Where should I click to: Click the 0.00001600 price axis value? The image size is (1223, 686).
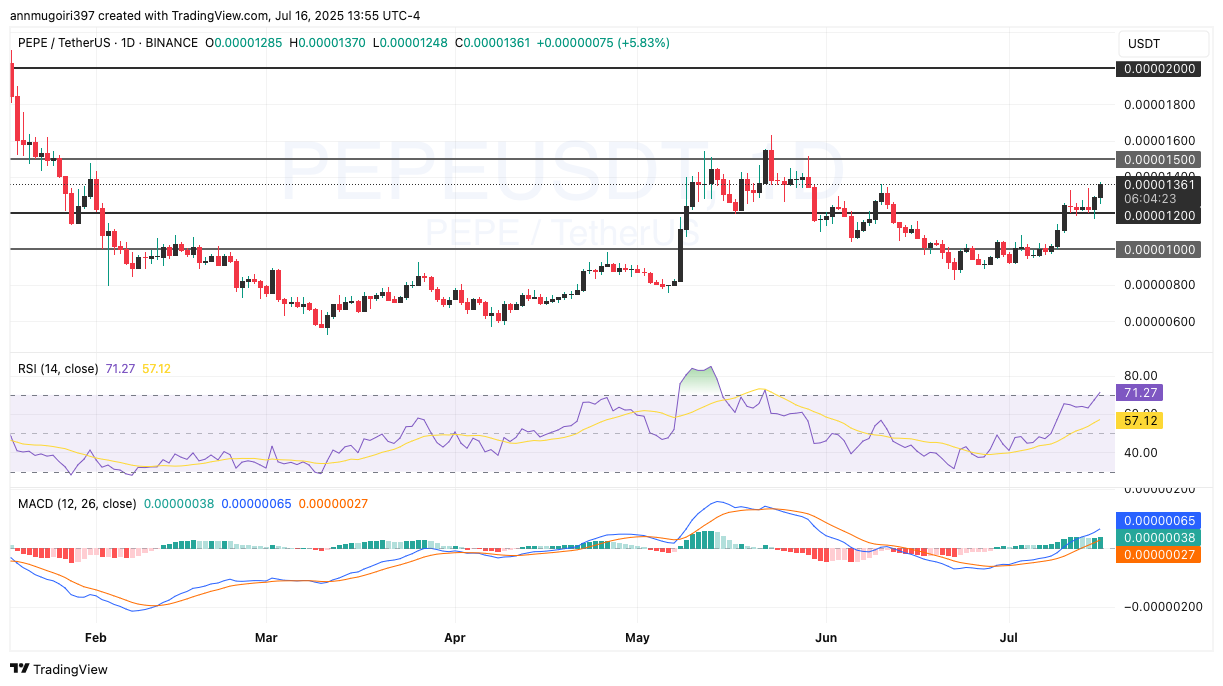coord(1160,140)
